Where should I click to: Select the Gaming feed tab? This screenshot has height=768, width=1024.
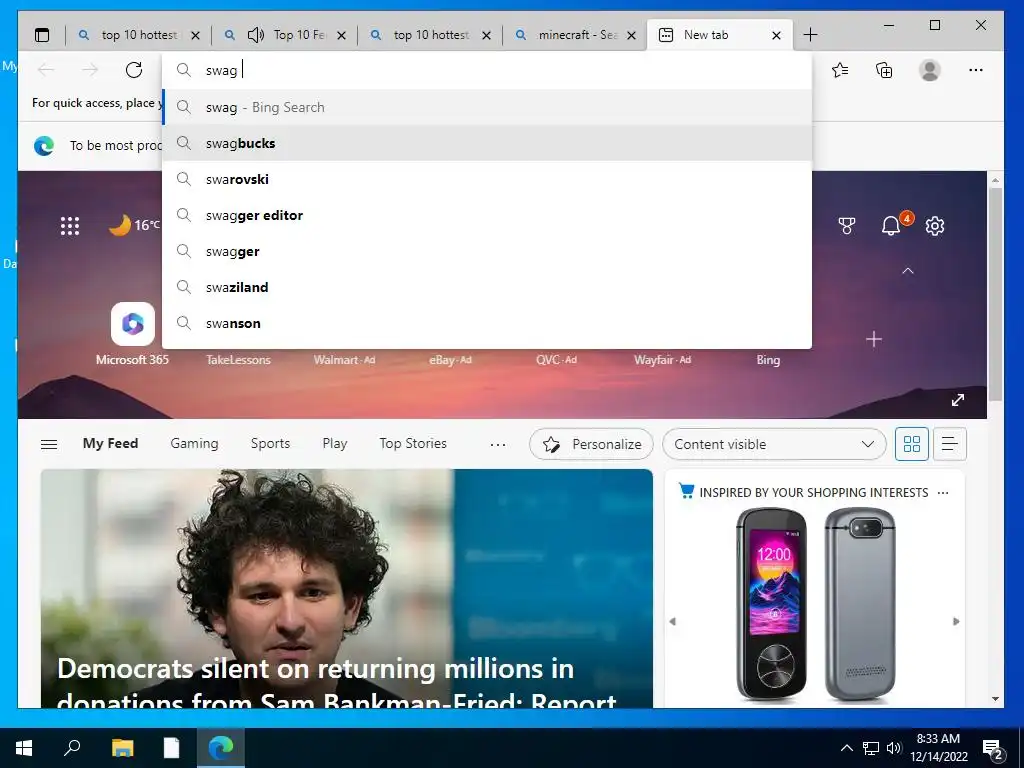194,443
